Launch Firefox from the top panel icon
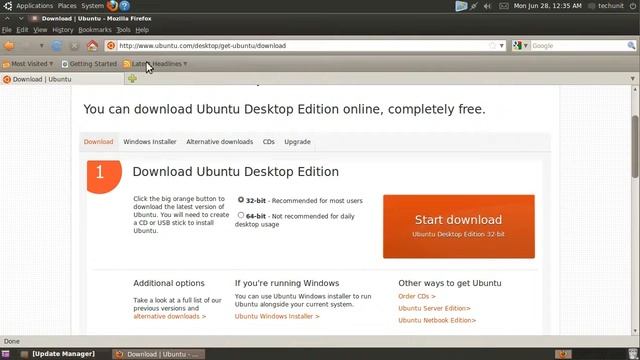This screenshot has height=360, width=640. pyautogui.click(x=112, y=6)
